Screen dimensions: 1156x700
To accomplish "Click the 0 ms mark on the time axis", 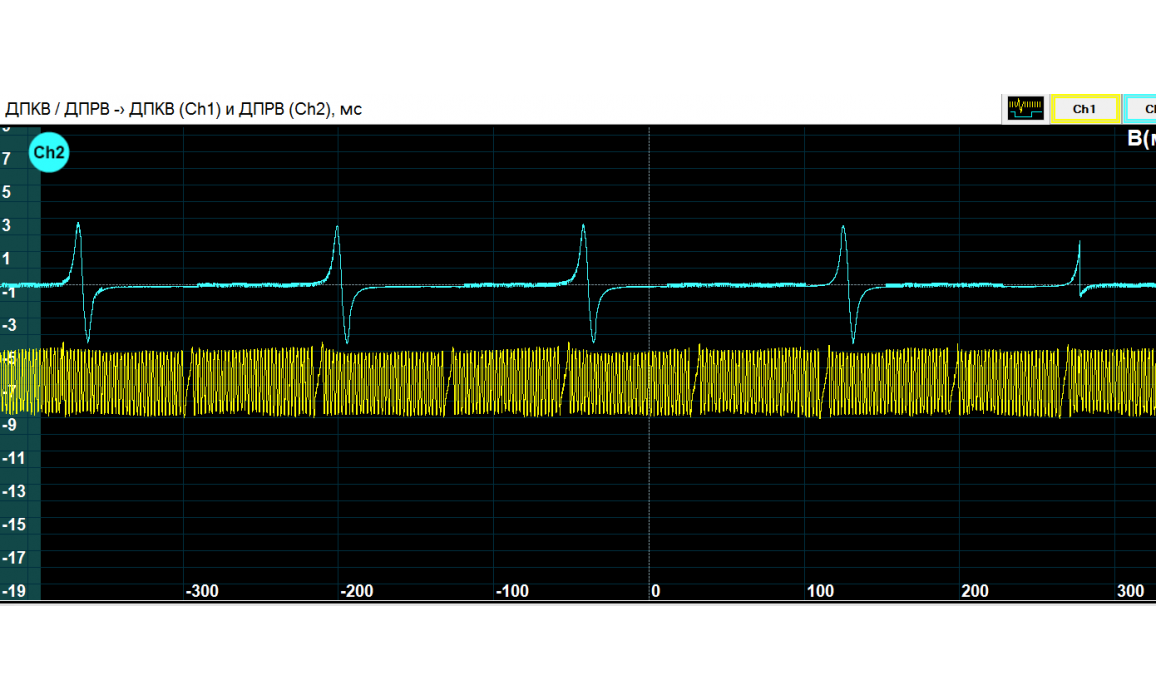I will tap(655, 591).
